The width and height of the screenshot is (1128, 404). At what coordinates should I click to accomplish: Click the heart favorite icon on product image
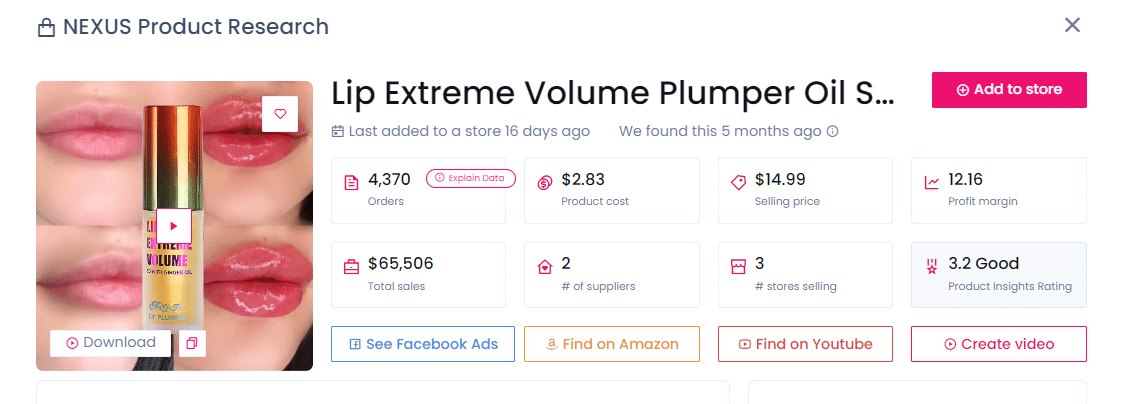coord(280,114)
